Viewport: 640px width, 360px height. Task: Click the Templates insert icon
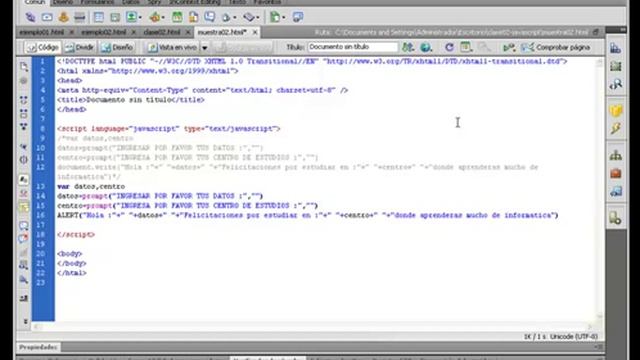tap(276, 17)
